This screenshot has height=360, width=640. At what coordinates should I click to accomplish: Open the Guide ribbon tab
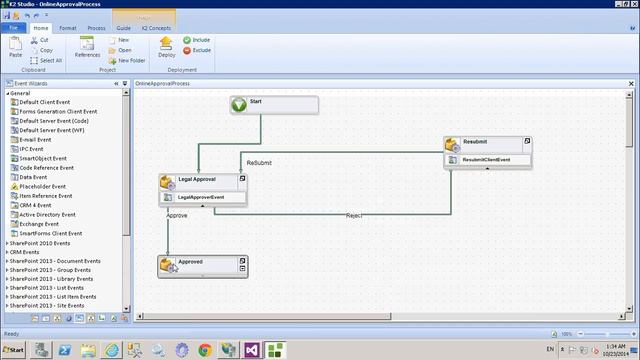click(124, 28)
